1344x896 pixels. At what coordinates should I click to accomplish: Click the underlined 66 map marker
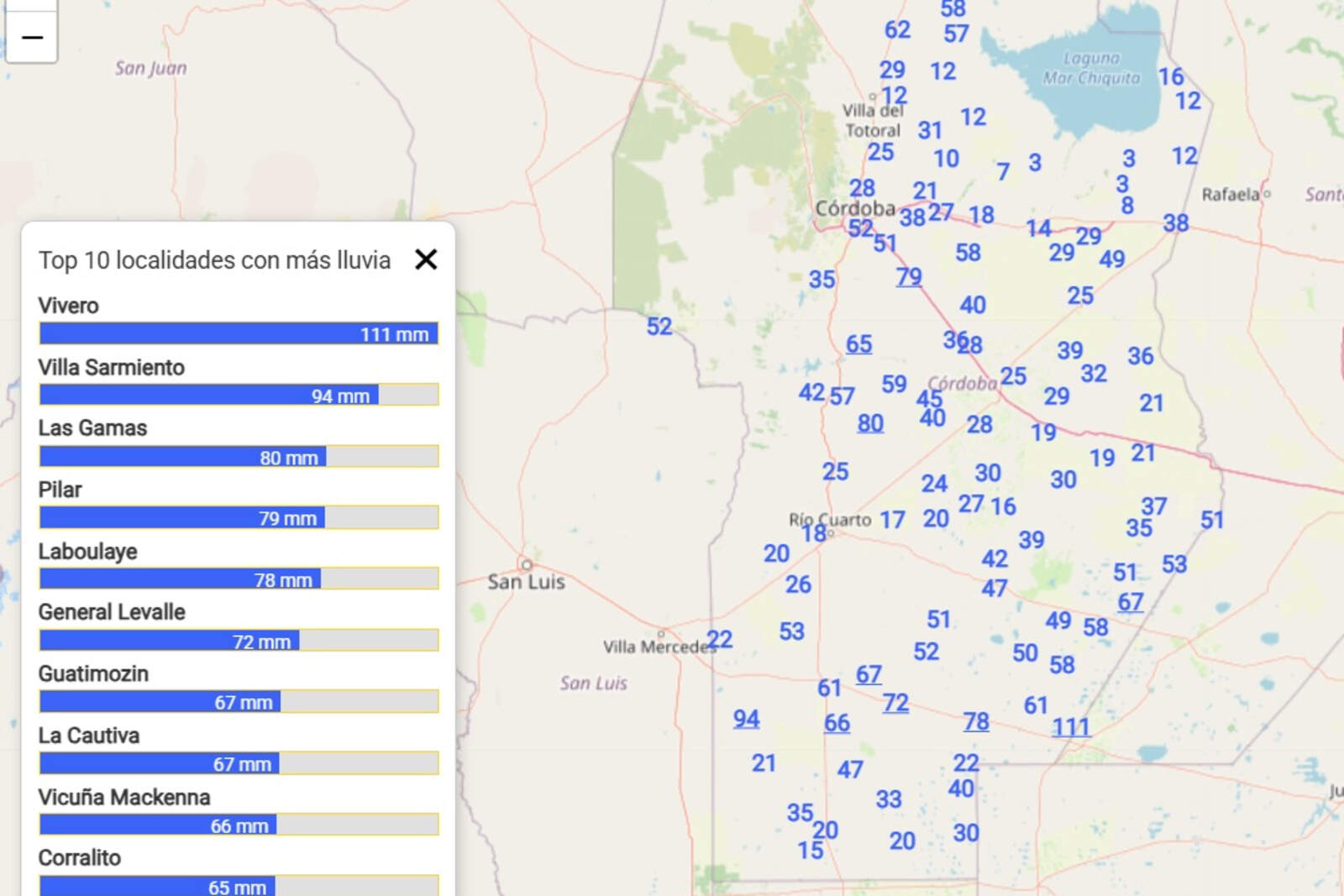point(837,723)
